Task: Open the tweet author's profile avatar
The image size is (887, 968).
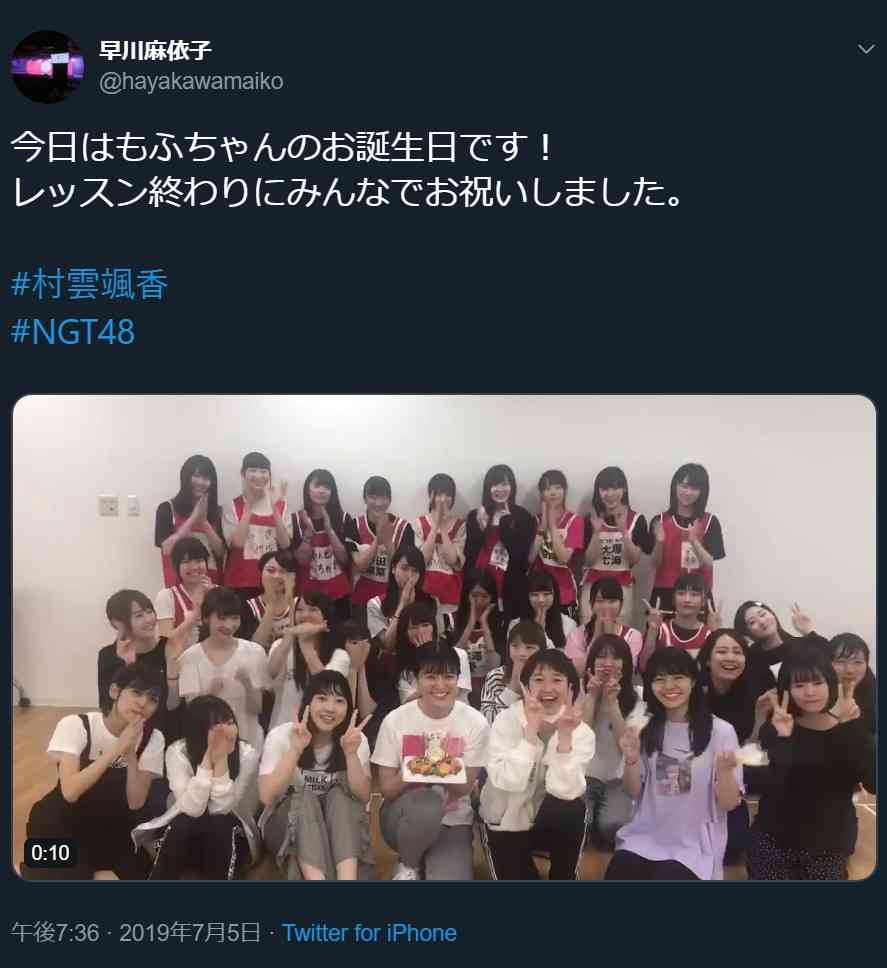Action: (x=48, y=66)
